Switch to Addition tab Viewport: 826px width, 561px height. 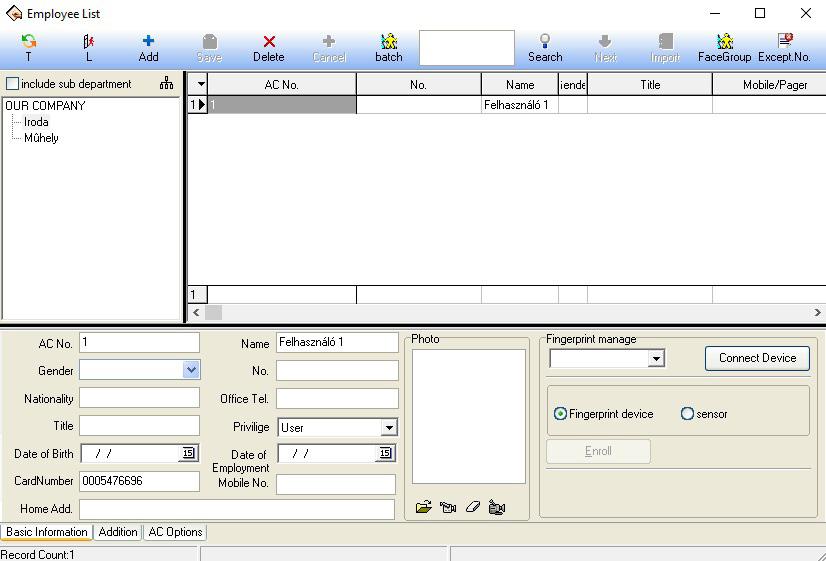pyautogui.click(x=118, y=532)
